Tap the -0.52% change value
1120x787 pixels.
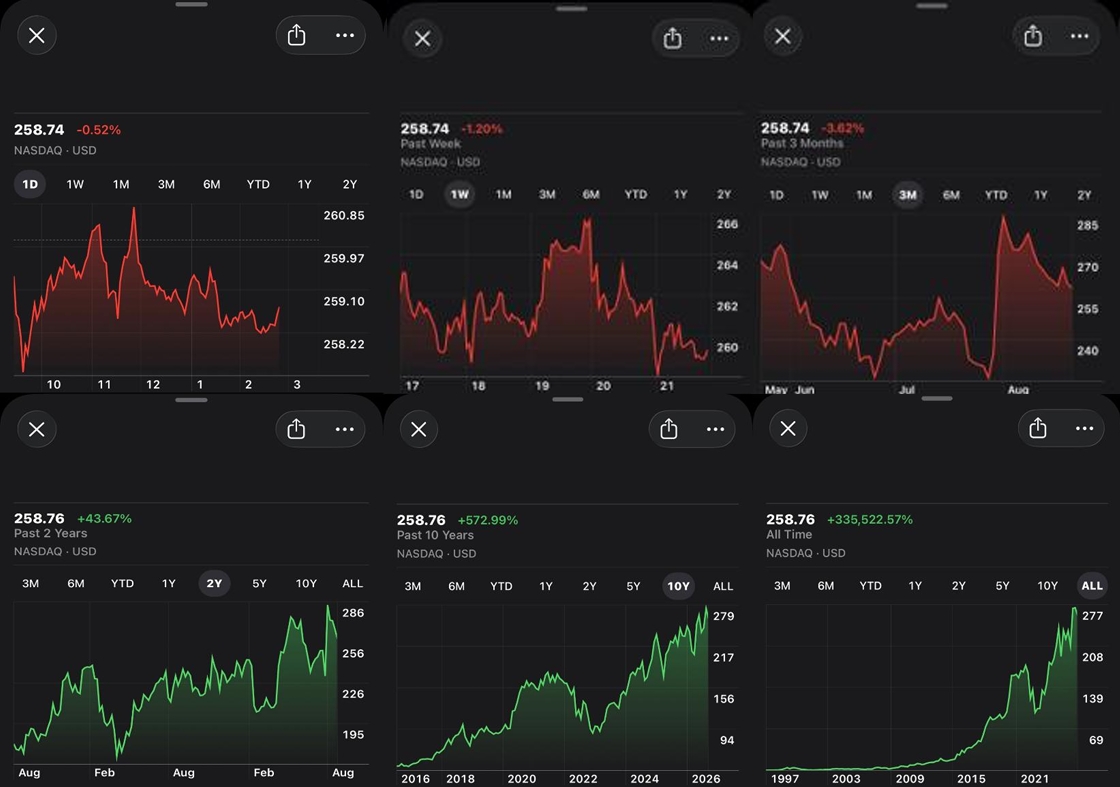(99, 130)
